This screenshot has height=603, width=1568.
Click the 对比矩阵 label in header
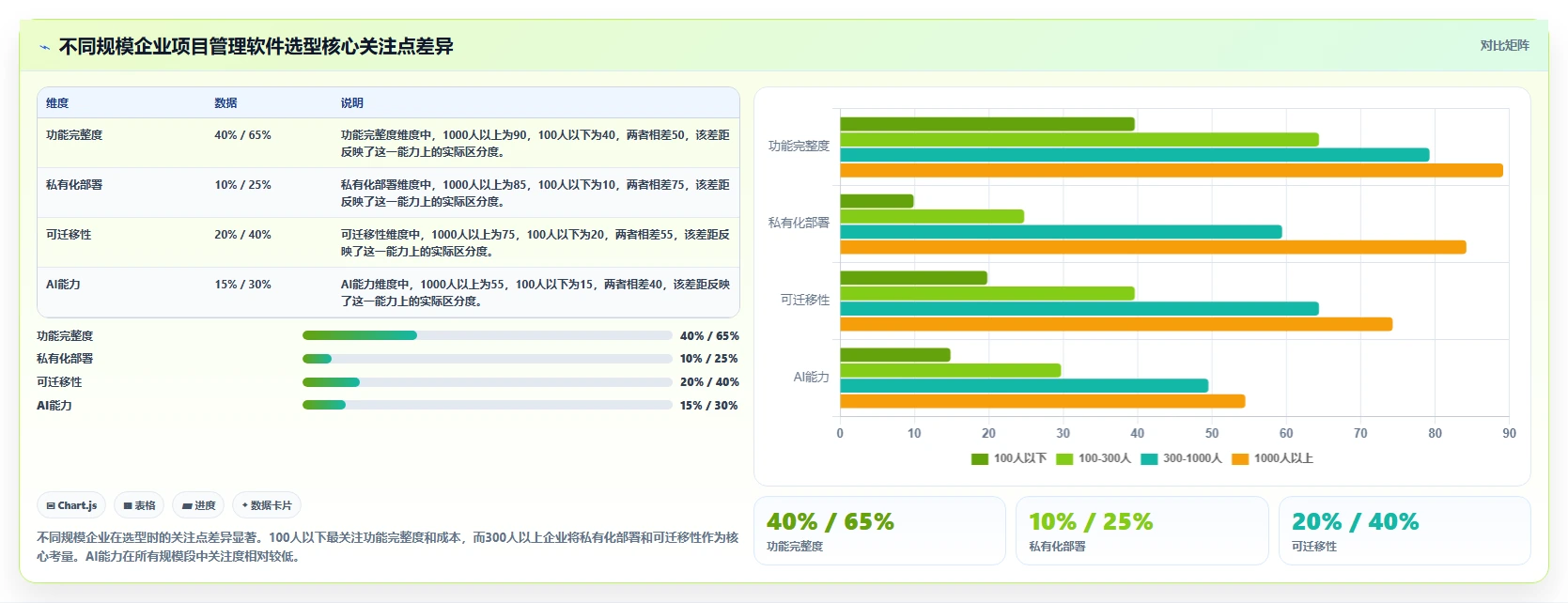(x=1504, y=45)
